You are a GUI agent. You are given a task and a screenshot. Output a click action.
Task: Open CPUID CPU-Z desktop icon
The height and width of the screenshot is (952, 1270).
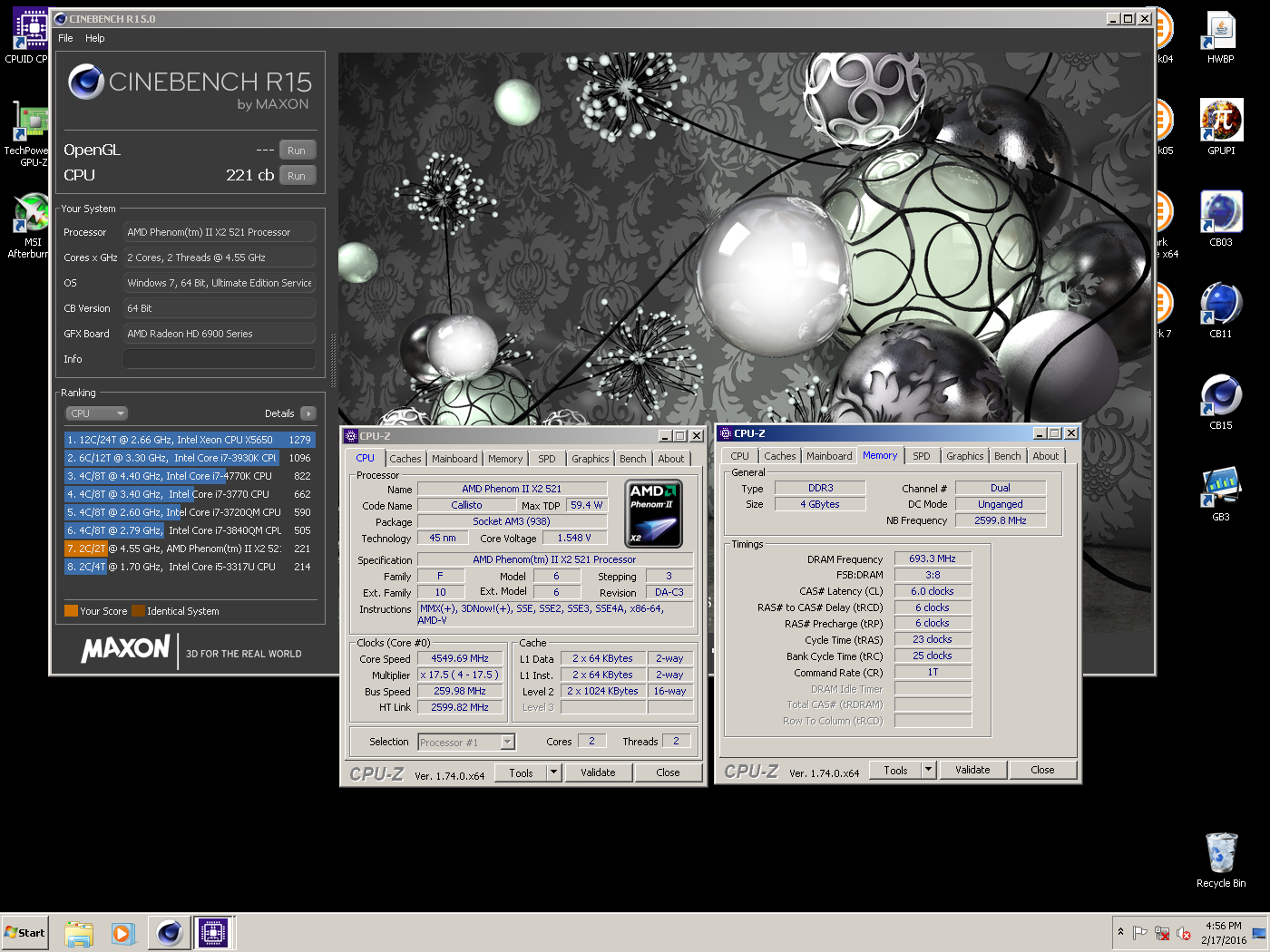pos(25,36)
